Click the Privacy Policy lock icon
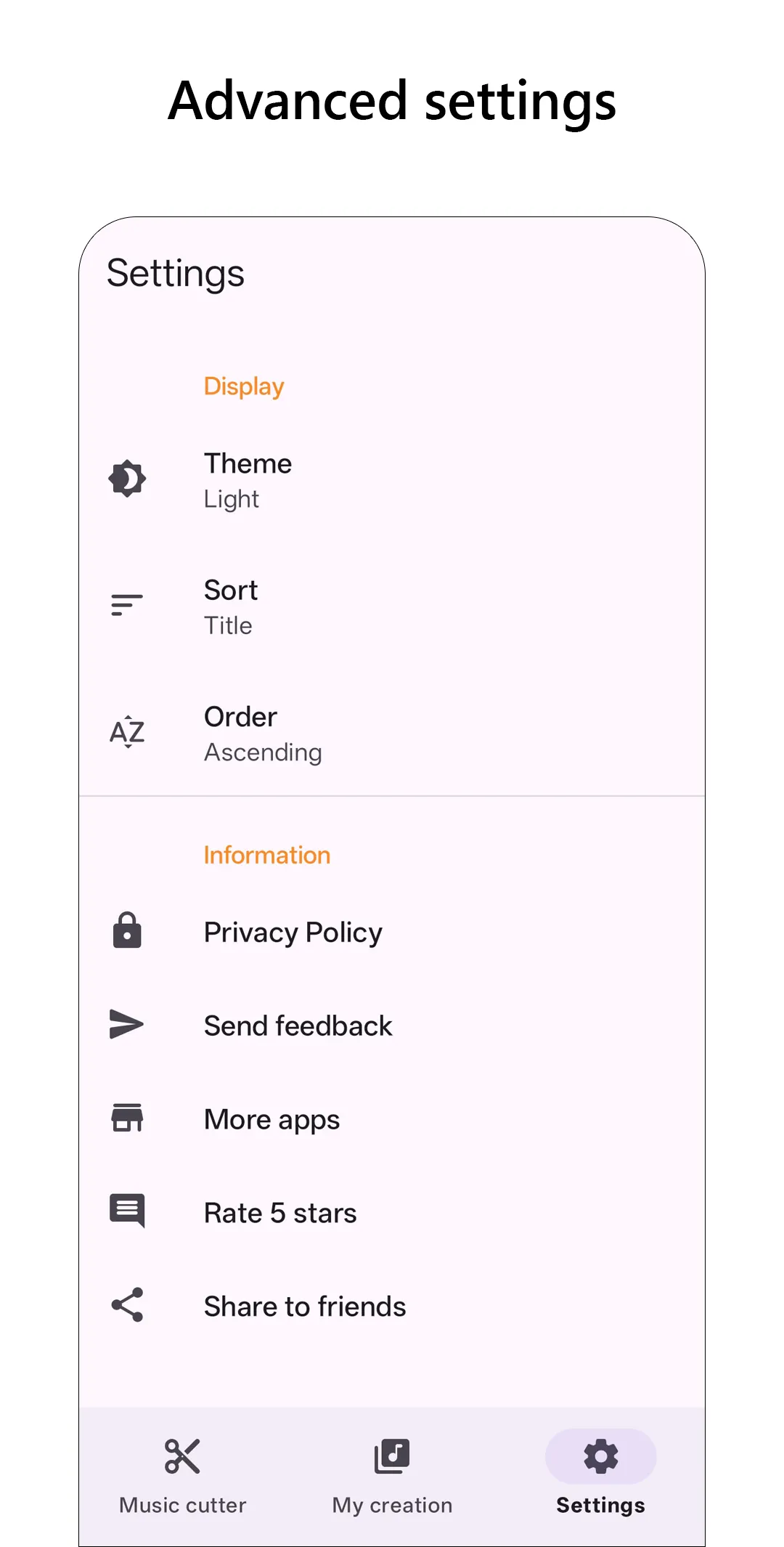 (x=127, y=930)
